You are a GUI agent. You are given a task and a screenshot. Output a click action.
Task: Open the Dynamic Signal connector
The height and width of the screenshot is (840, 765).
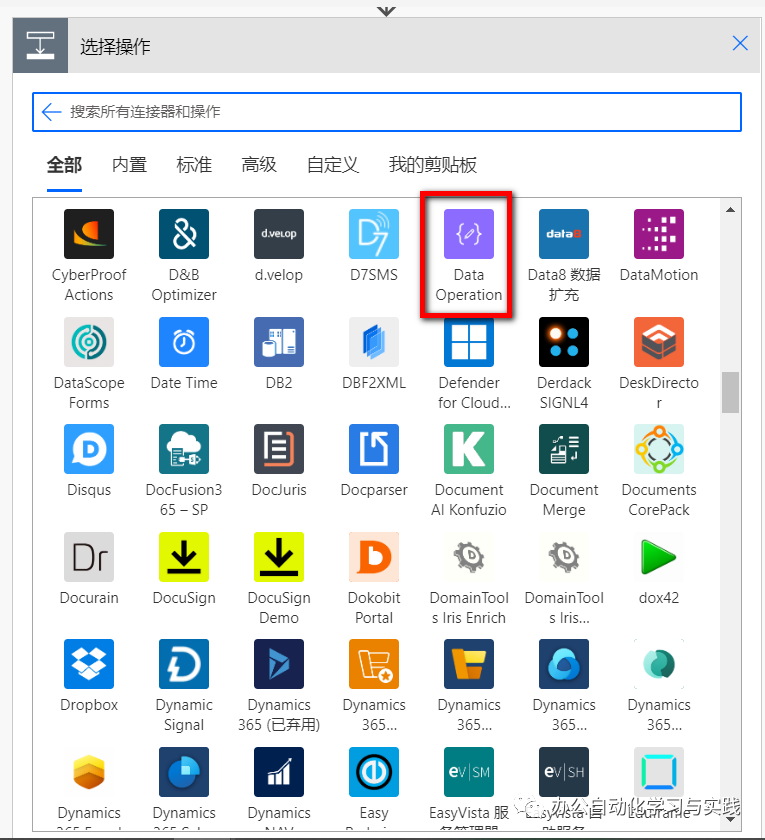point(184,664)
